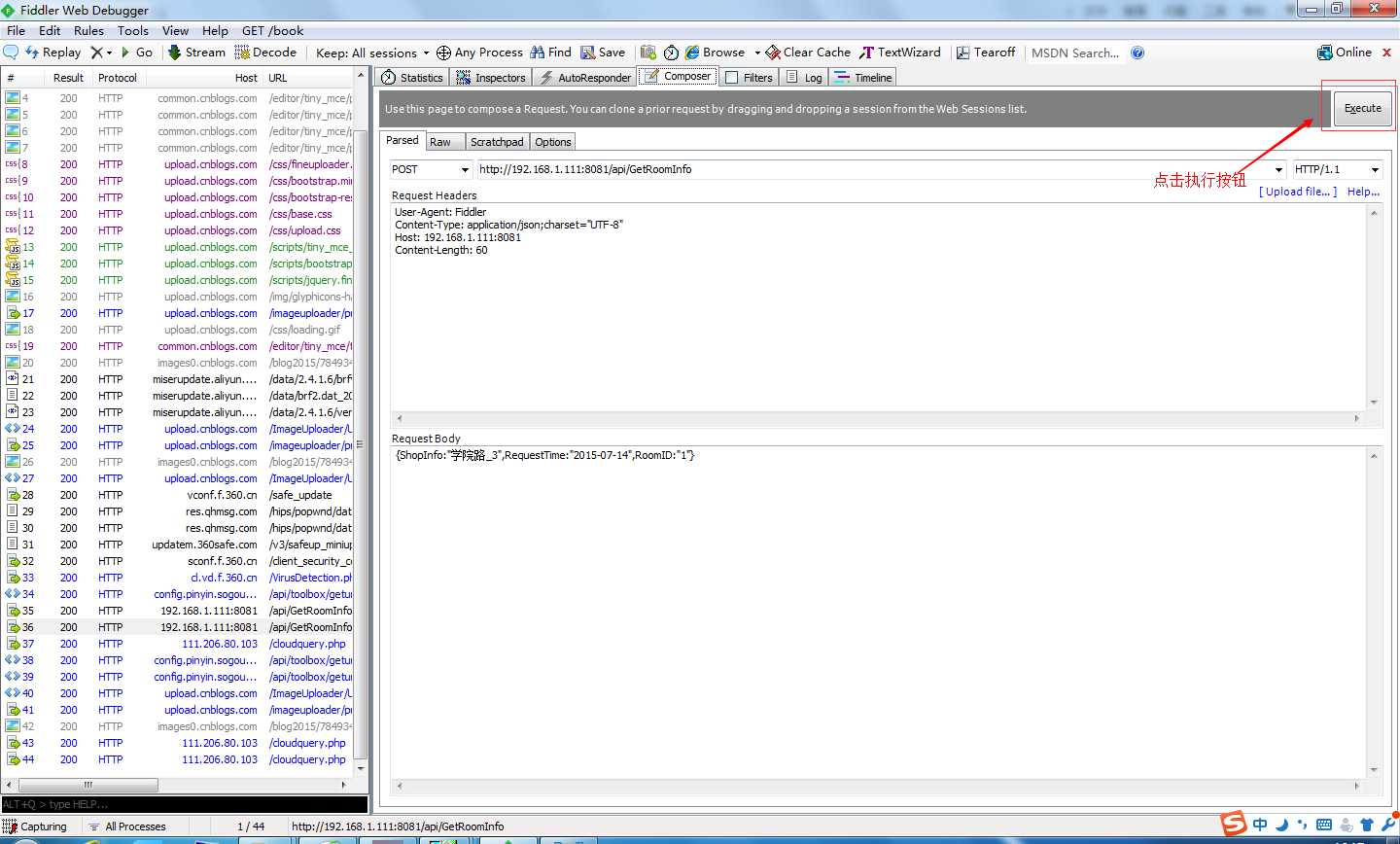1400x844 pixels.
Task: Switch to the Filters tab
Action: [749, 78]
